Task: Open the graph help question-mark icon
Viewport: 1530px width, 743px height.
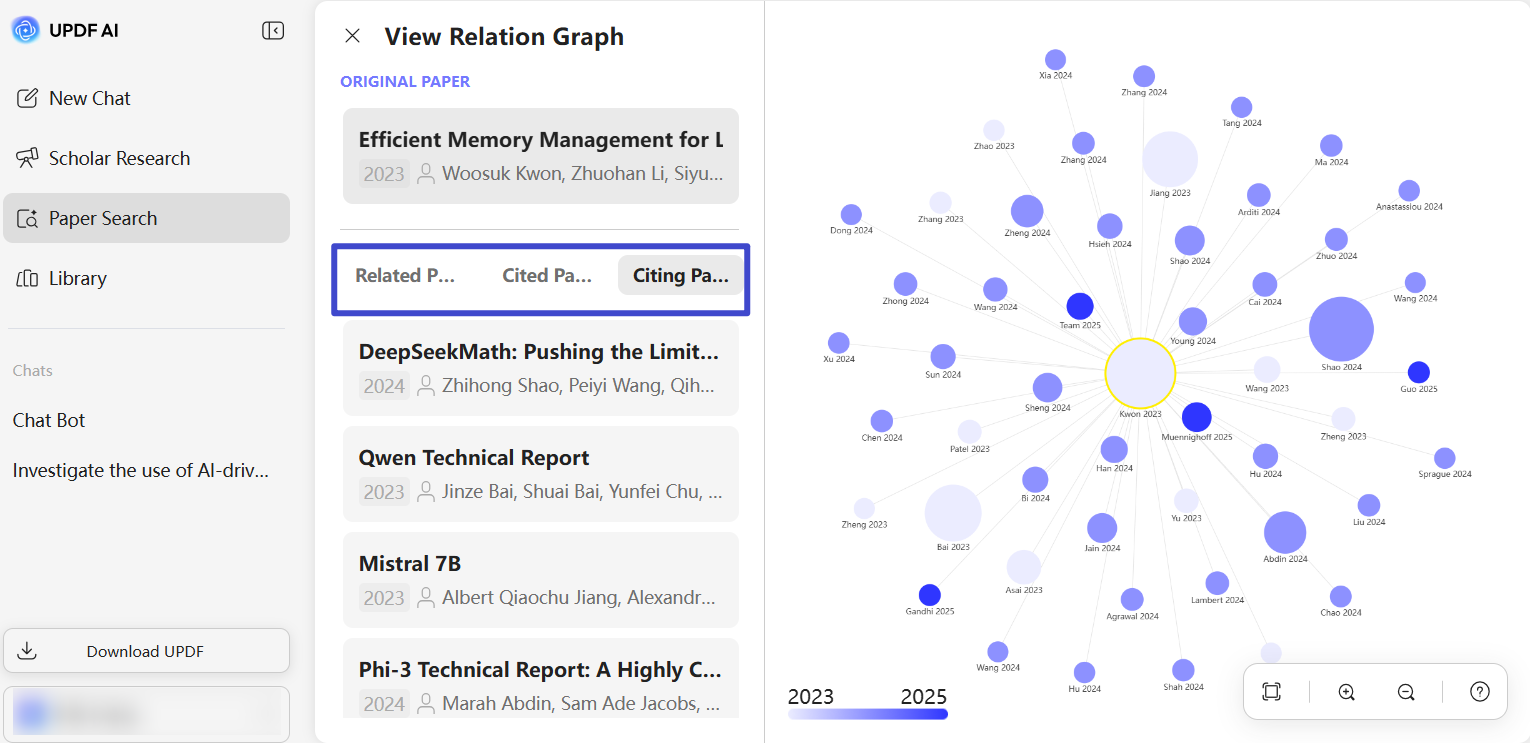Action: [x=1480, y=692]
